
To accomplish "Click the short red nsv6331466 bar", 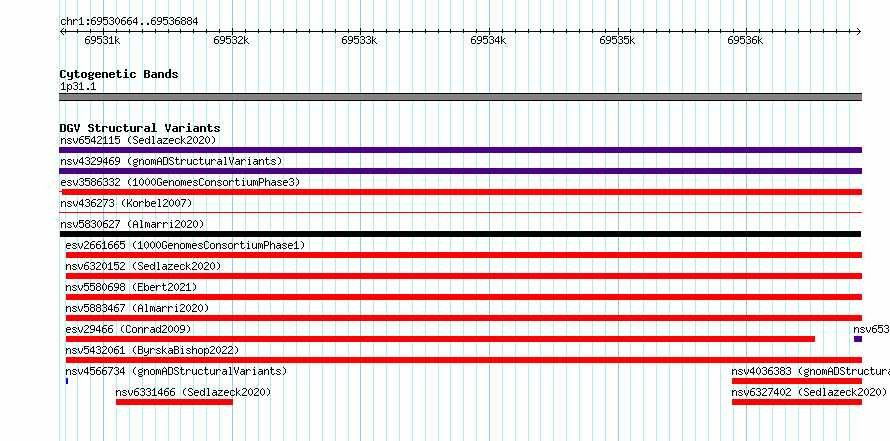I will [x=174, y=402].
